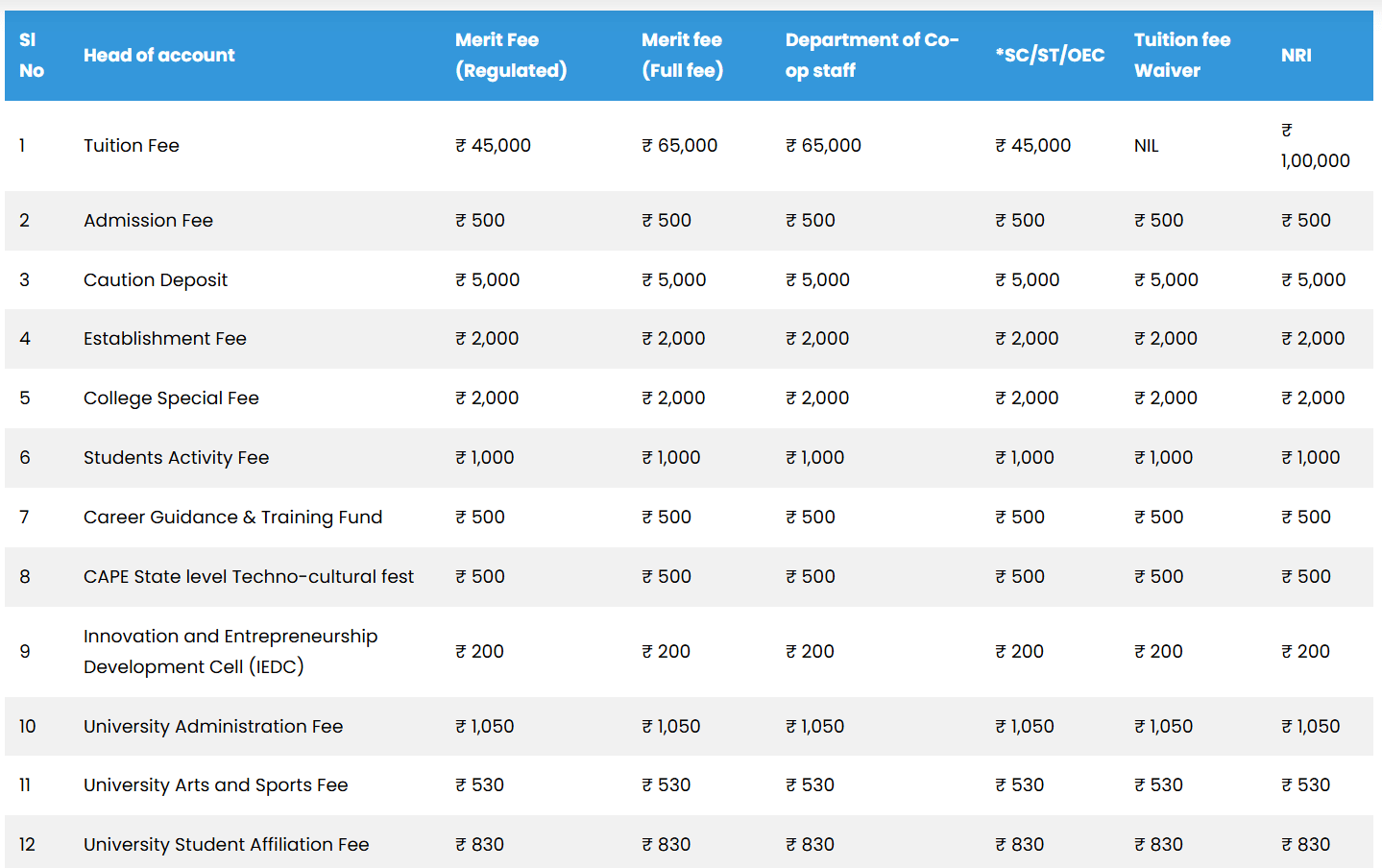Click 'CAPE State level Techno-cultural fest' label
This screenshot has height=868, width=1382.
[x=248, y=577]
